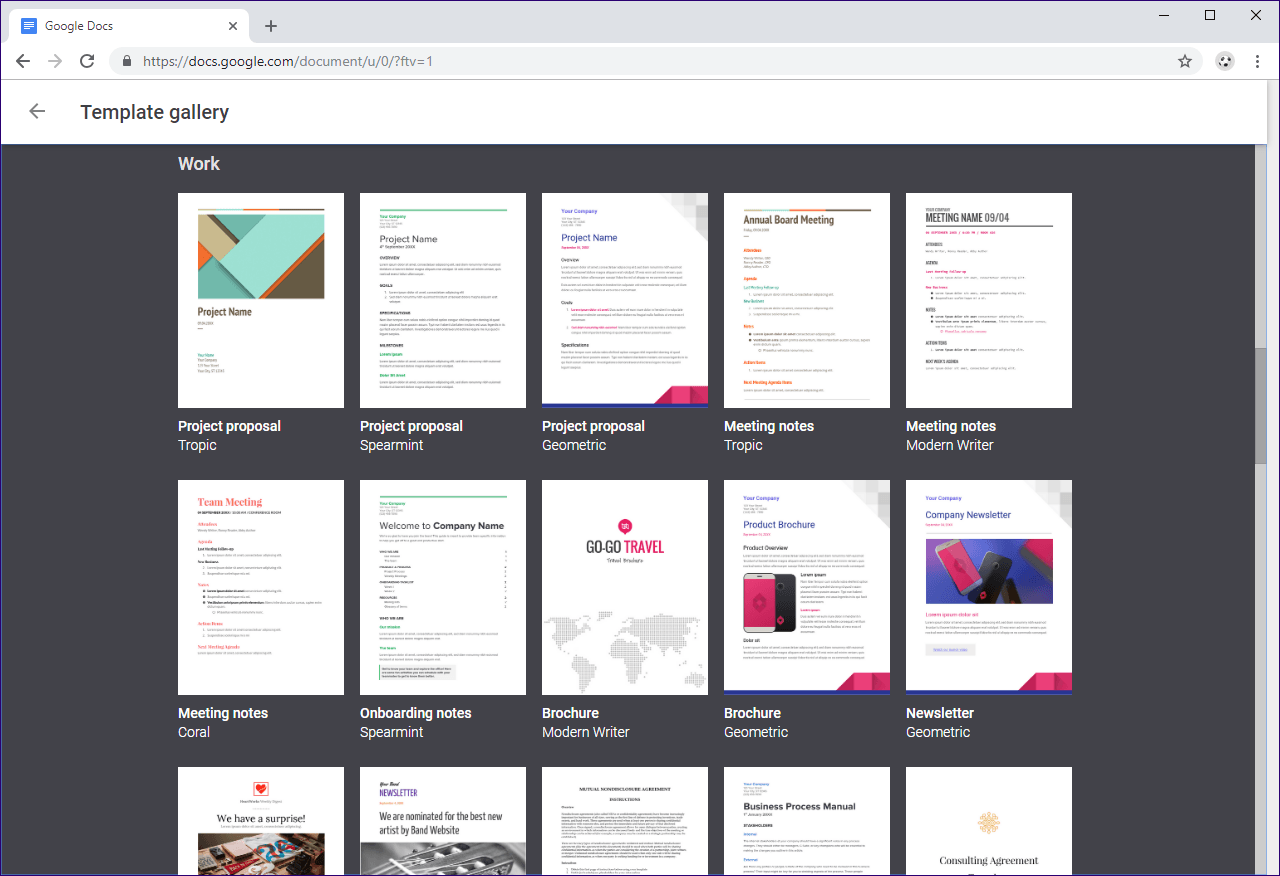Click the back arrow beside Template gallery
Screen dimensions: 1280x876
37,111
